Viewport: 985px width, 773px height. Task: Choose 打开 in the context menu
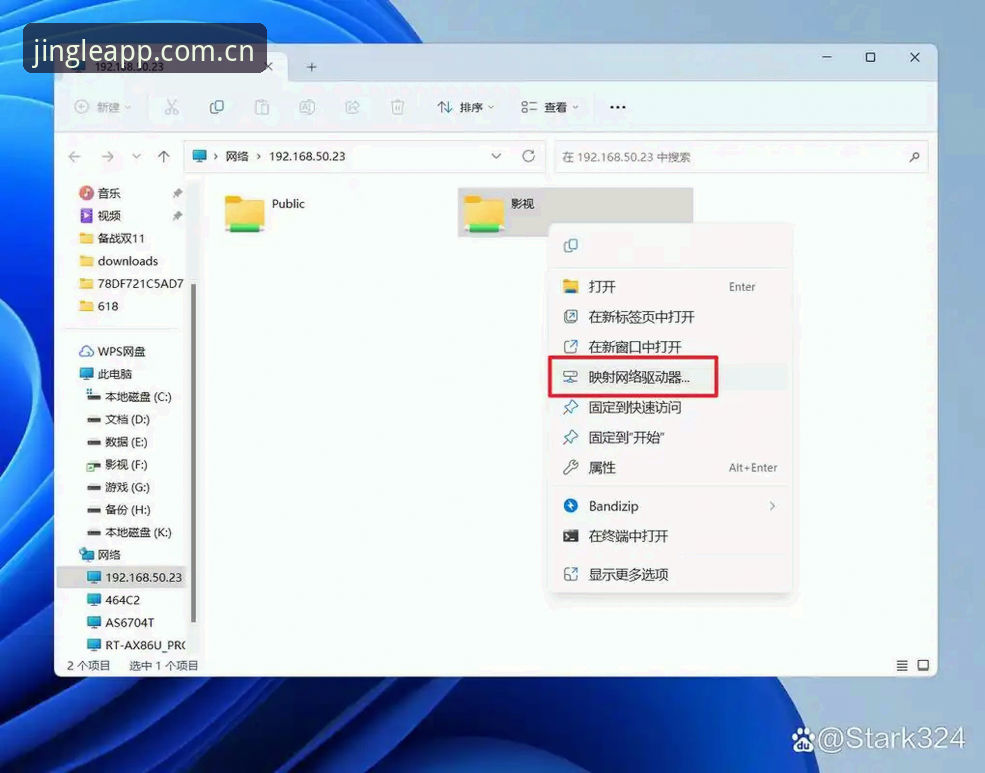670,287
